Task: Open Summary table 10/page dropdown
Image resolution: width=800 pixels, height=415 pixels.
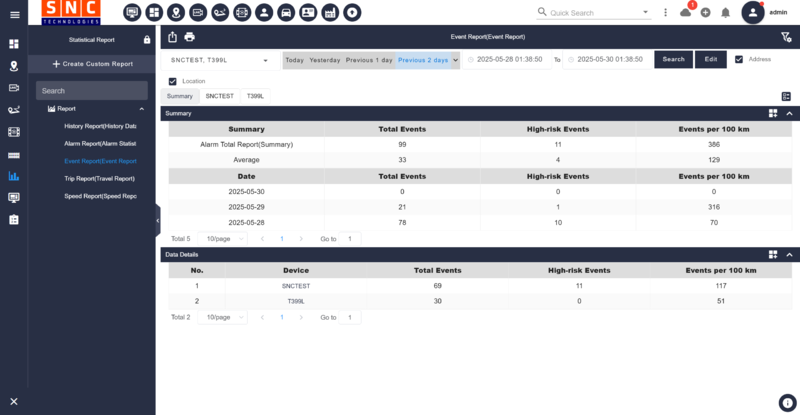Action: click(x=222, y=238)
